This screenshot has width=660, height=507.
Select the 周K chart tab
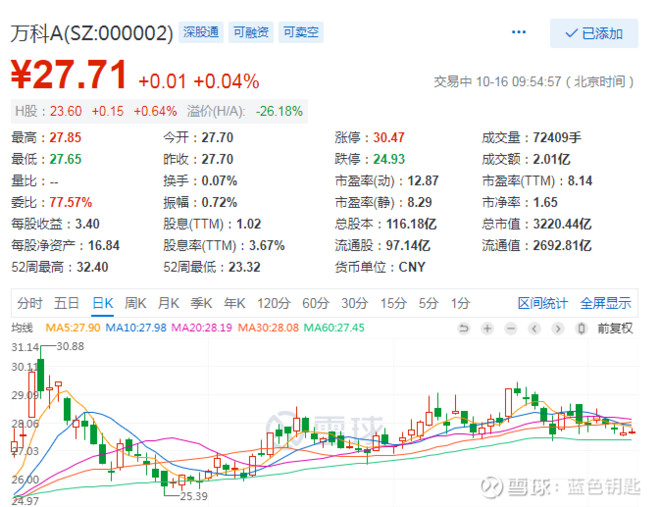(x=135, y=303)
